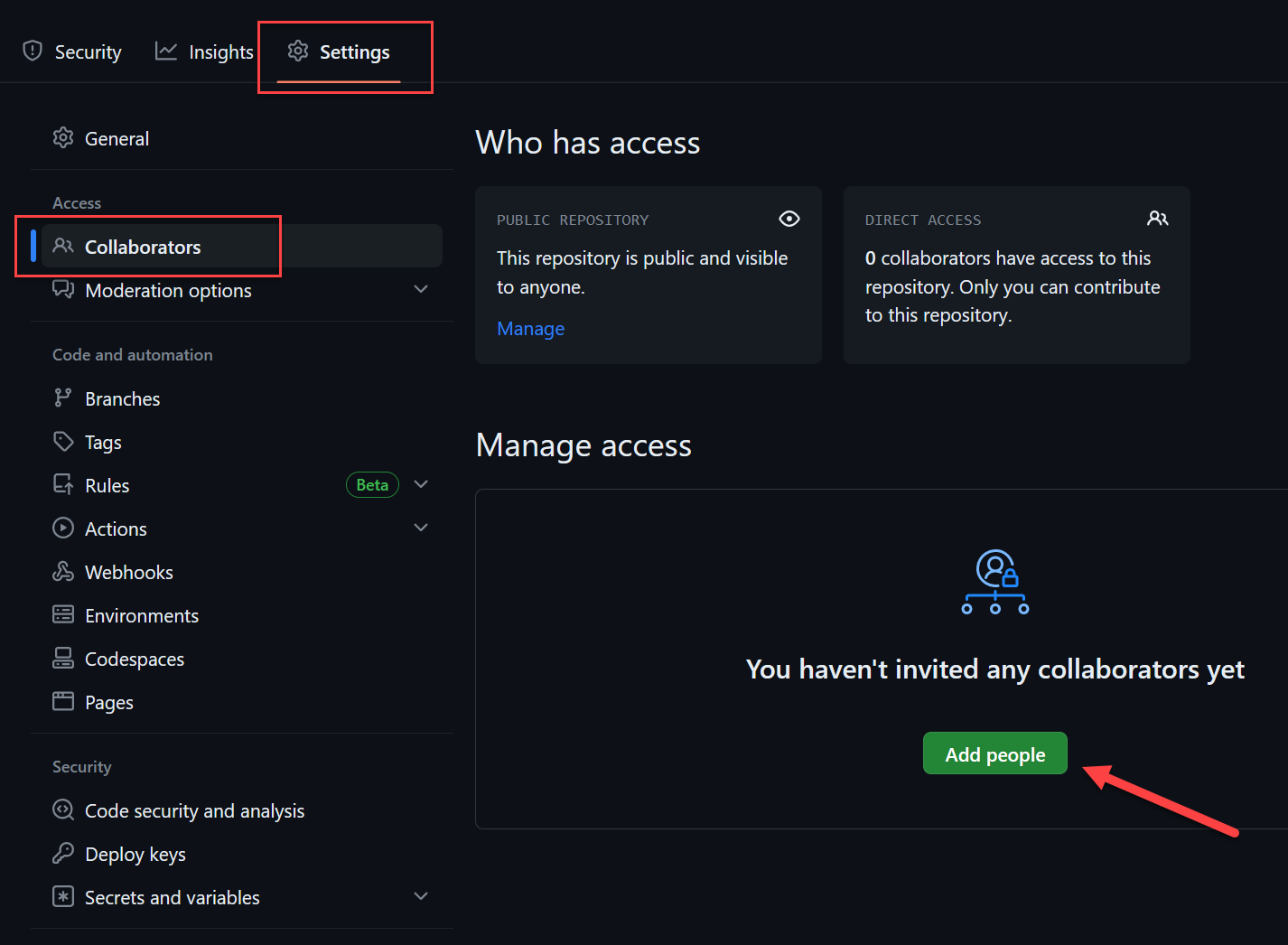Image resolution: width=1288 pixels, height=945 pixels.
Task: Click the Manage link under Public Repository
Action: [x=530, y=328]
